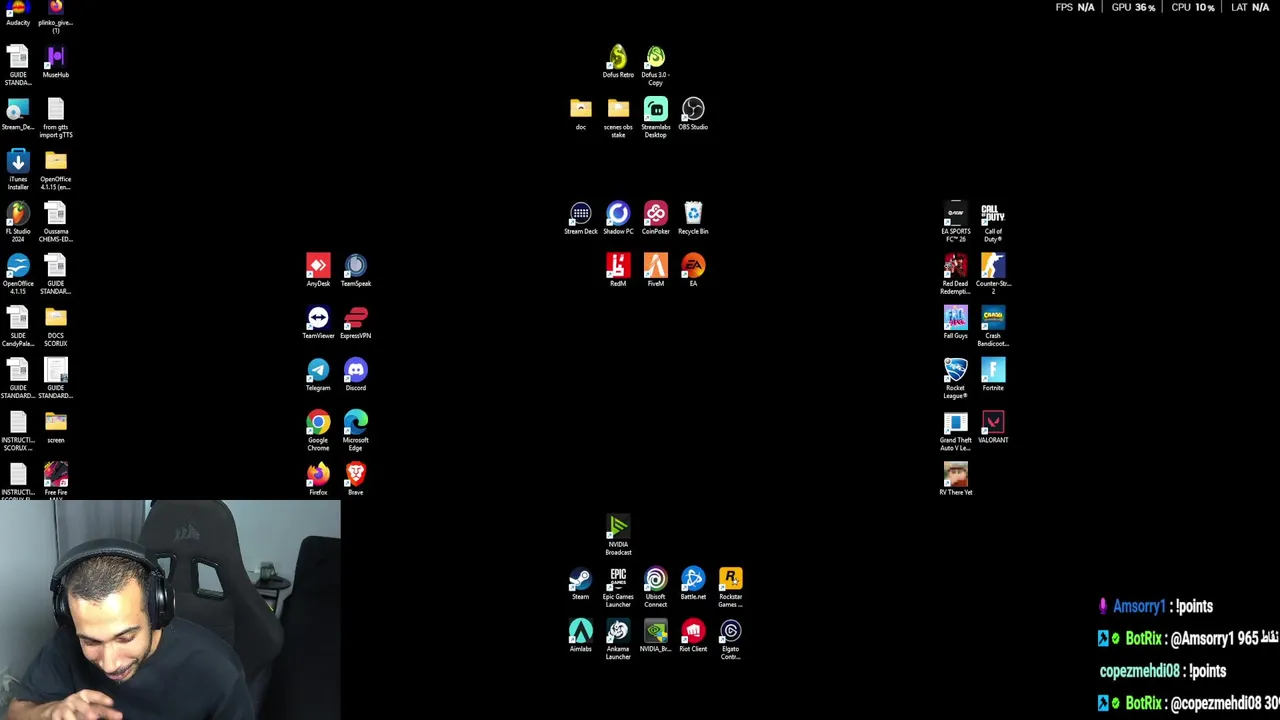Launch the TeamSpeak shortcut
1280x720 pixels.
coord(356,271)
